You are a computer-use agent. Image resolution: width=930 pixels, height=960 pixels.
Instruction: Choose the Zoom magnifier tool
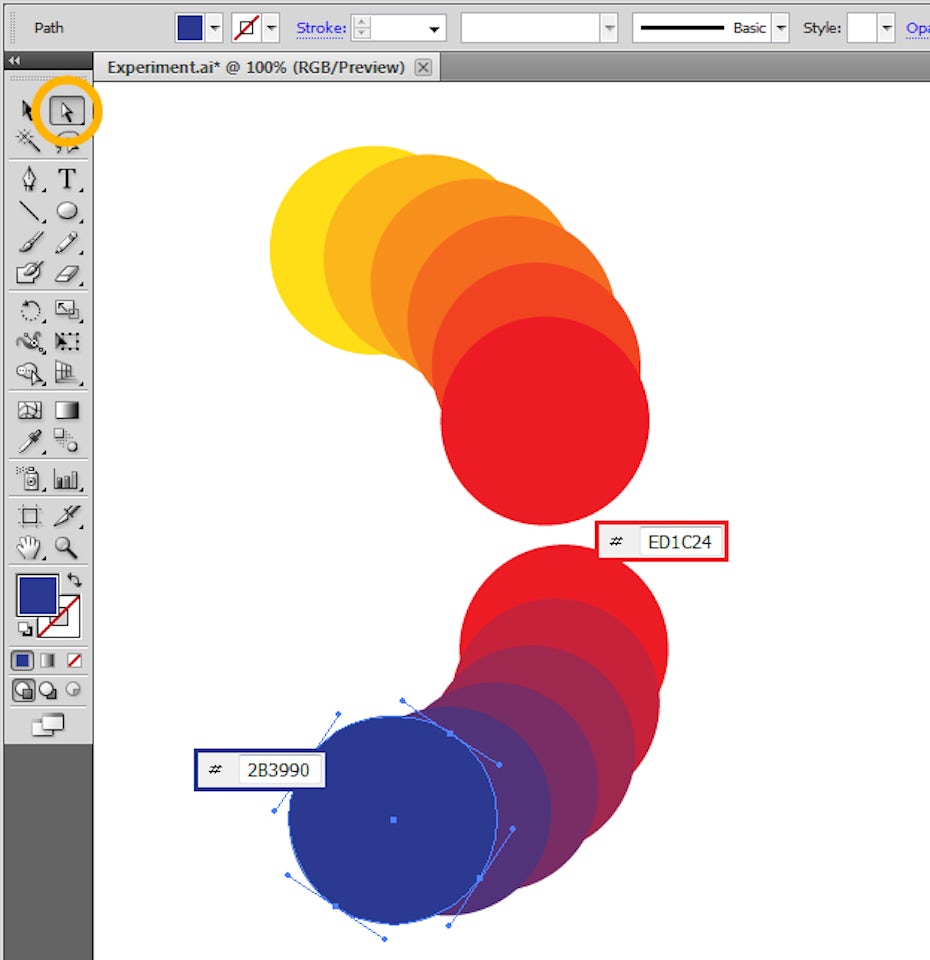(x=67, y=546)
